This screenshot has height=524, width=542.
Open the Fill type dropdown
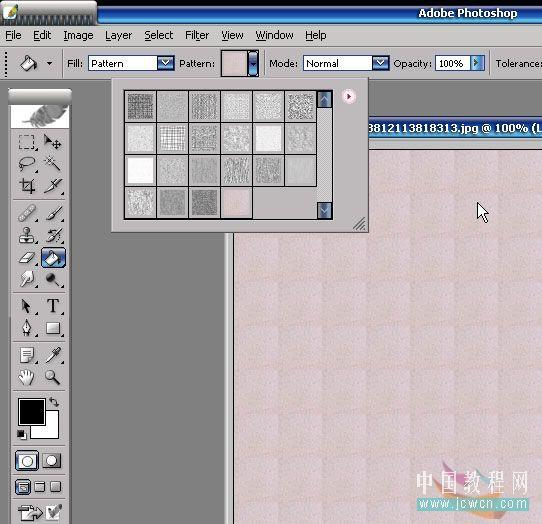pos(166,63)
